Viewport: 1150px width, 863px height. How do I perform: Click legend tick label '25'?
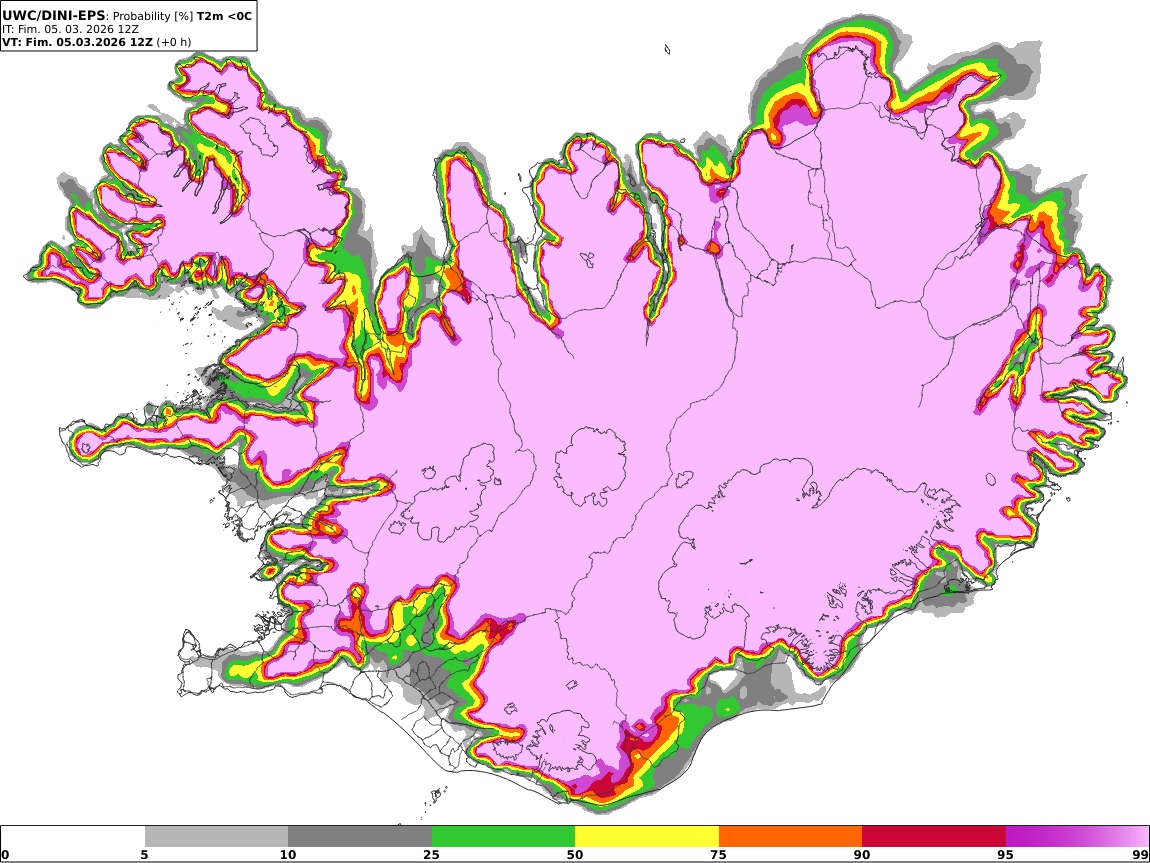pos(431,855)
